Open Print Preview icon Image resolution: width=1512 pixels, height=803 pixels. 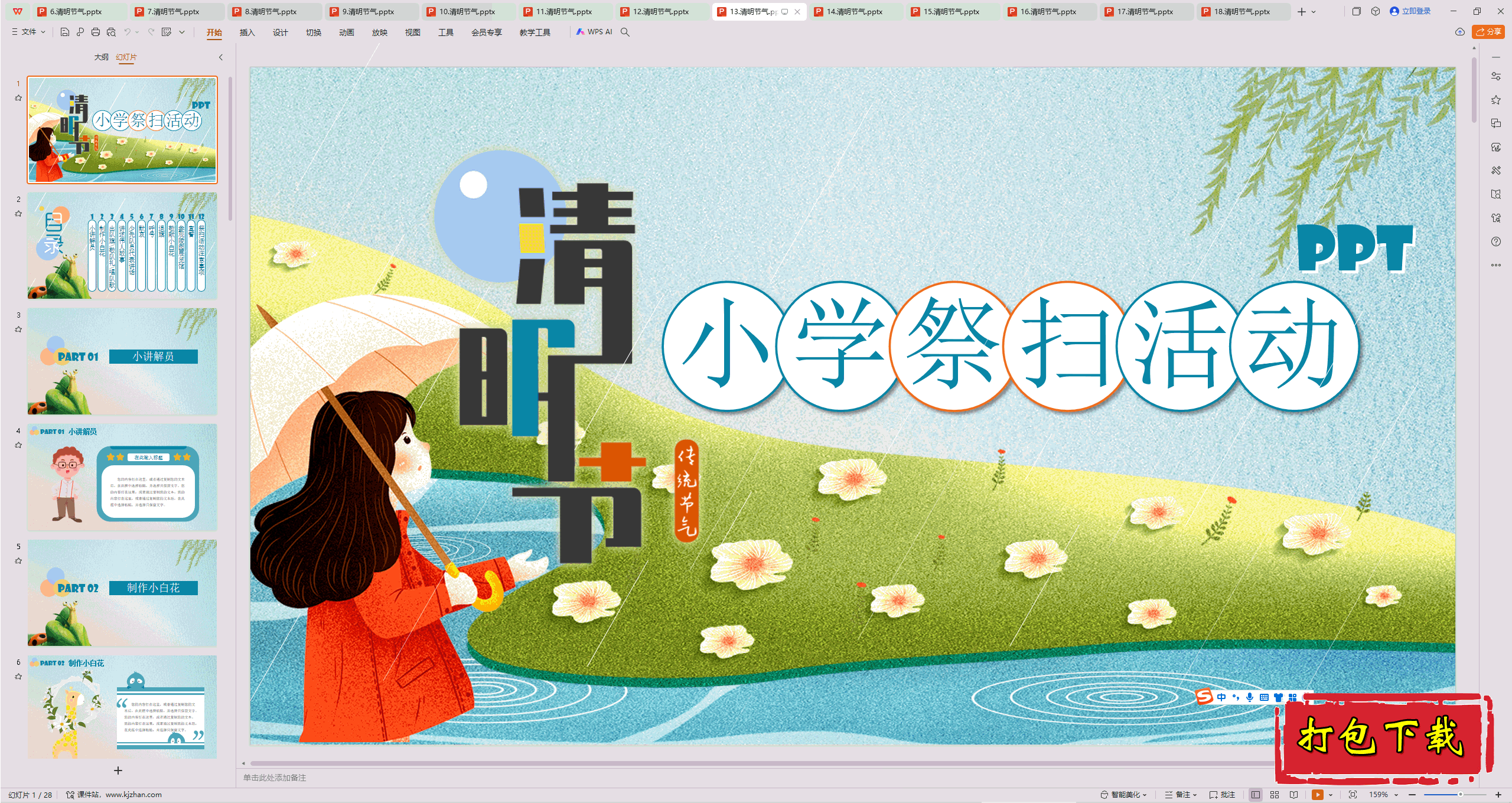(111, 32)
